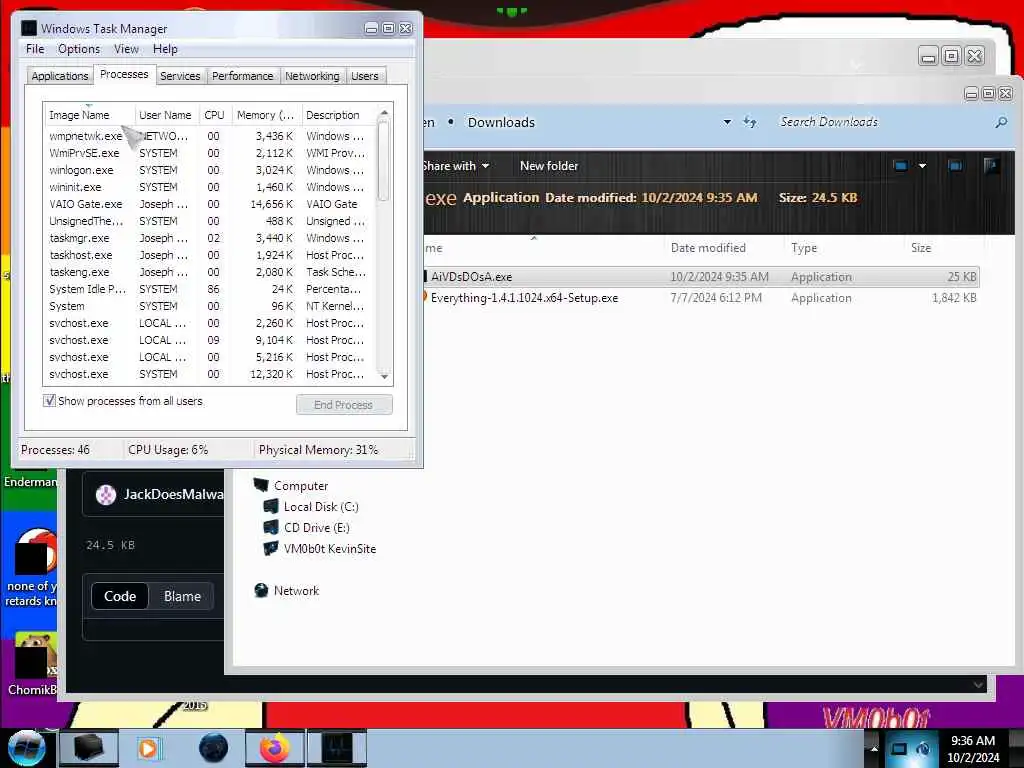Open the Task Manager taskbar icon
Image resolution: width=1024 pixels, height=768 pixels.
[337, 748]
